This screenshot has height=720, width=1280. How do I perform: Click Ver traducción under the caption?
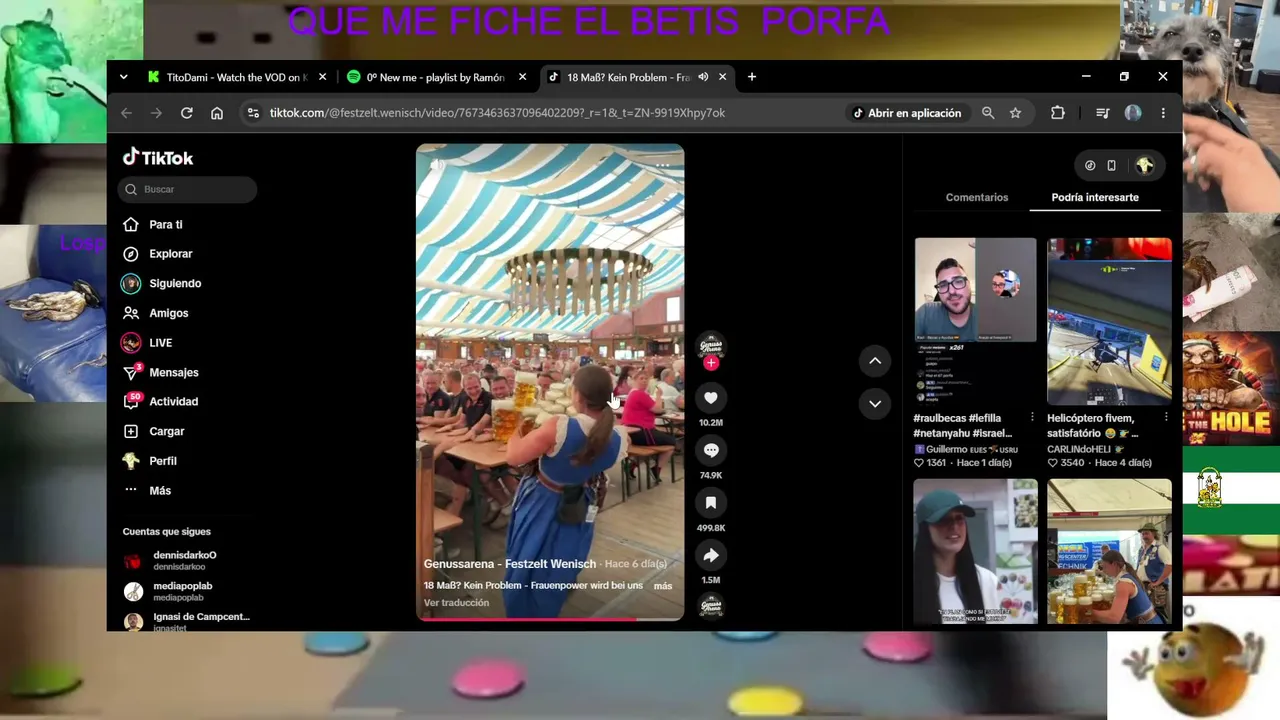point(456,603)
